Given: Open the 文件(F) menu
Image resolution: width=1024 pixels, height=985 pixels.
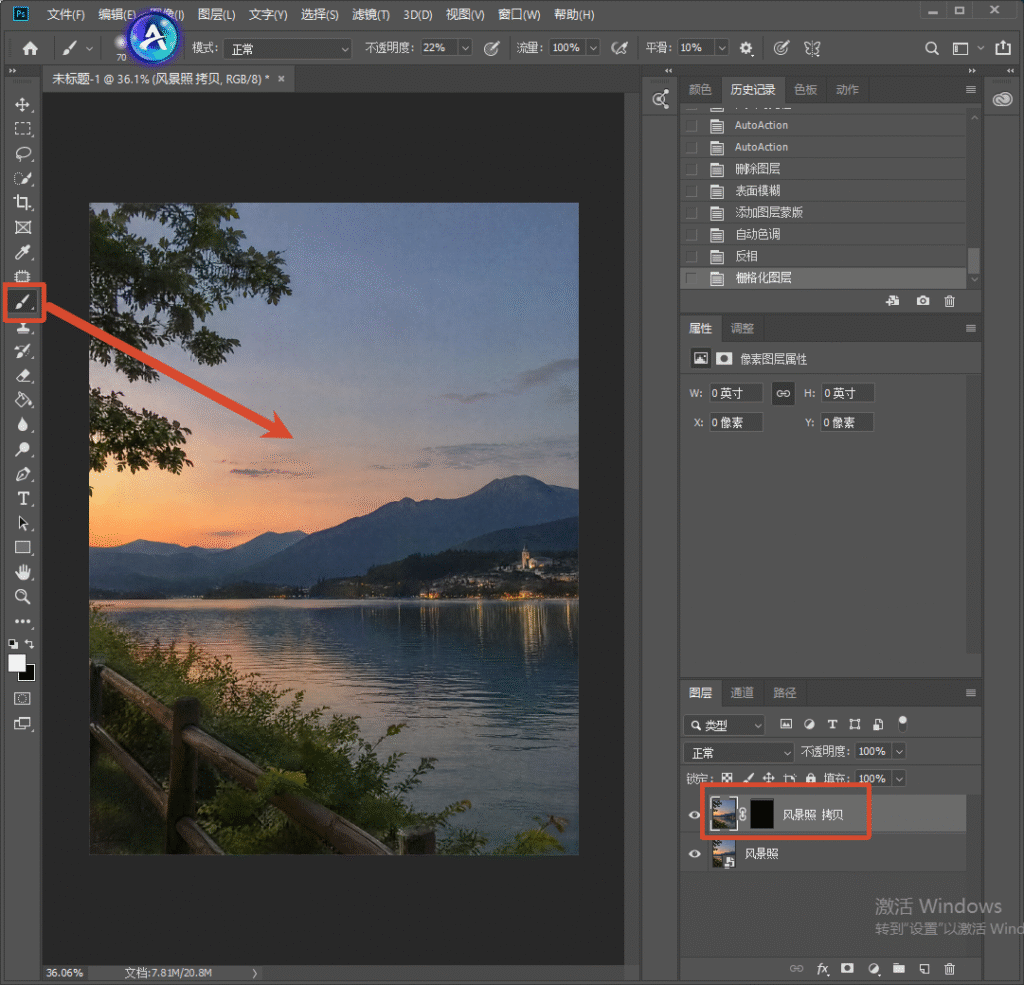Looking at the screenshot, I should [x=65, y=14].
